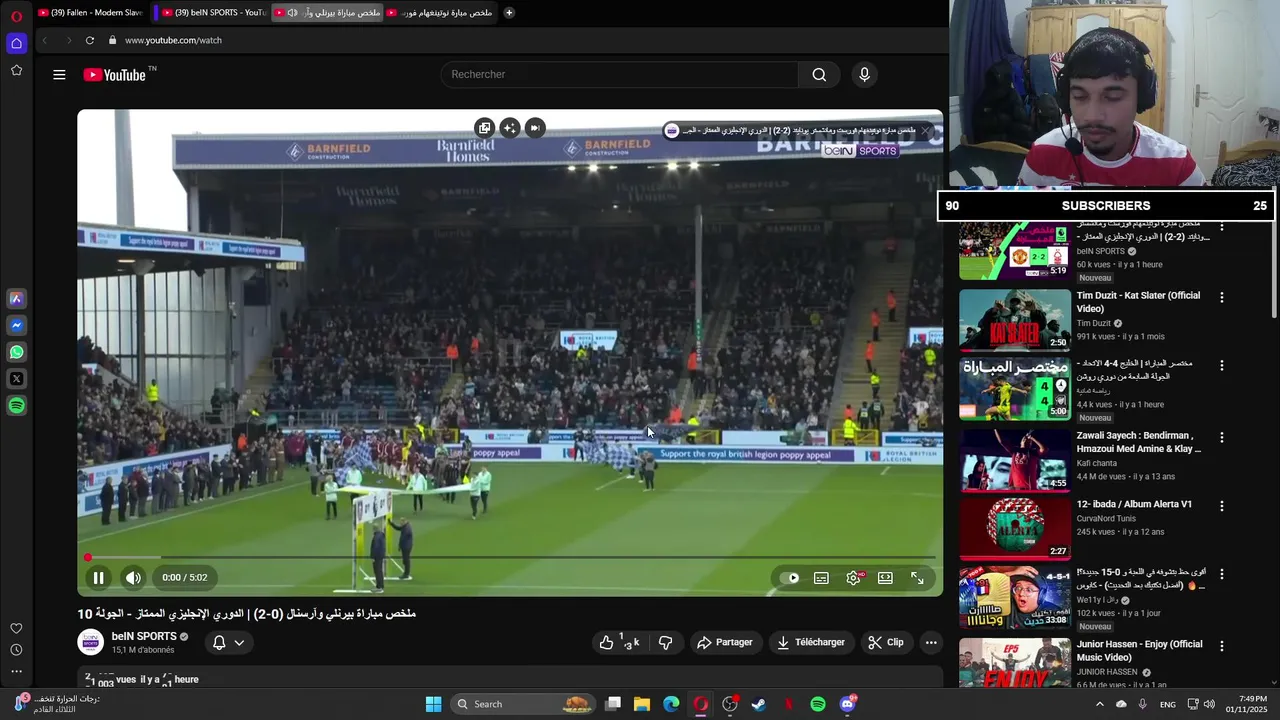1280x720 pixels.
Task: Open the player settings gear
Action: (x=853, y=578)
